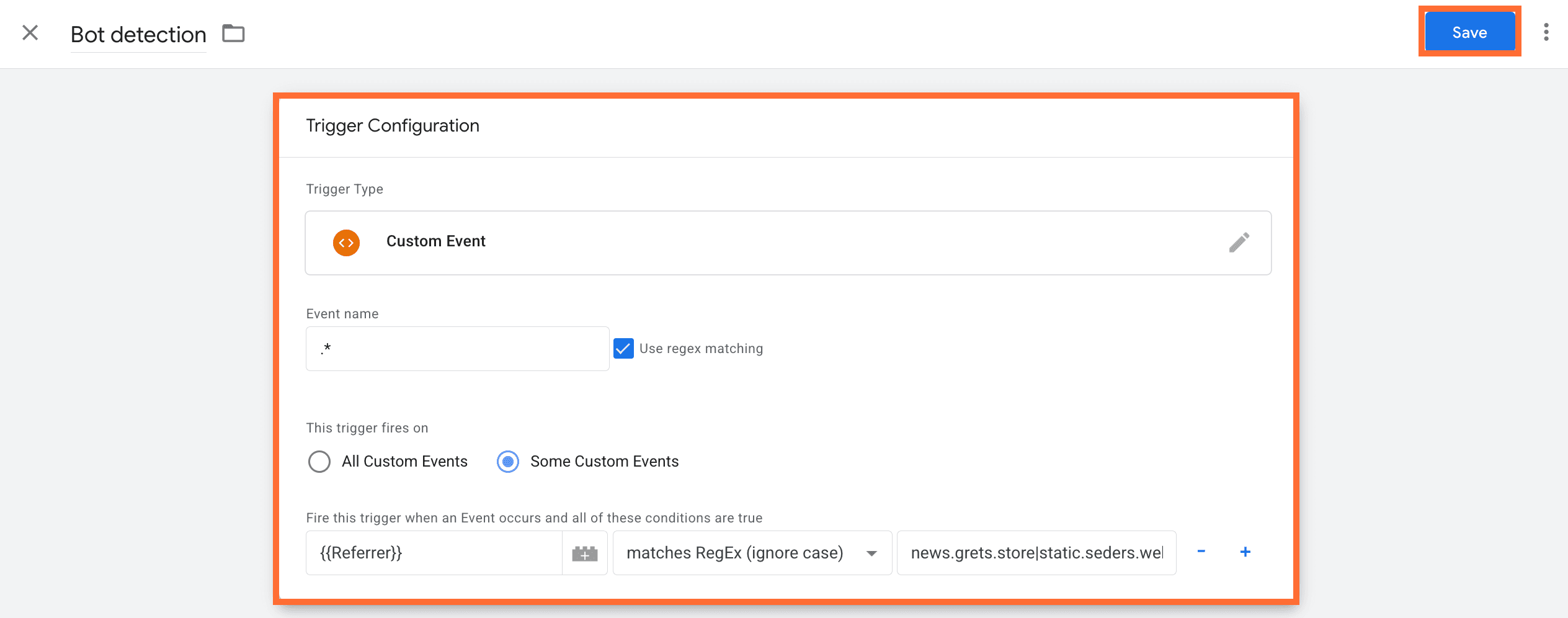Click the Save button
The image size is (1568, 618).
click(x=1469, y=32)
